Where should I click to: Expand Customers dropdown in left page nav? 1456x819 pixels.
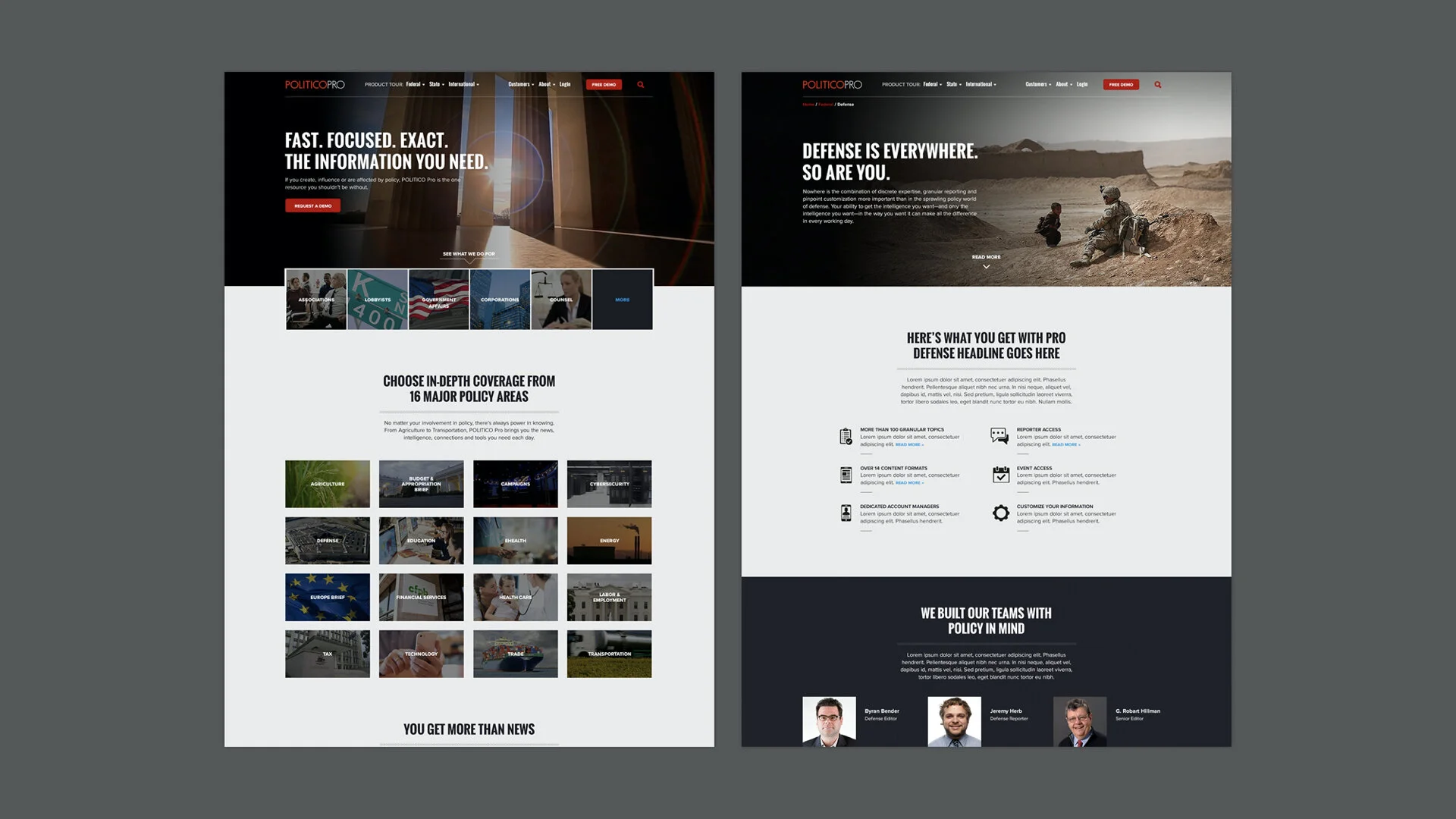point(521,84)
